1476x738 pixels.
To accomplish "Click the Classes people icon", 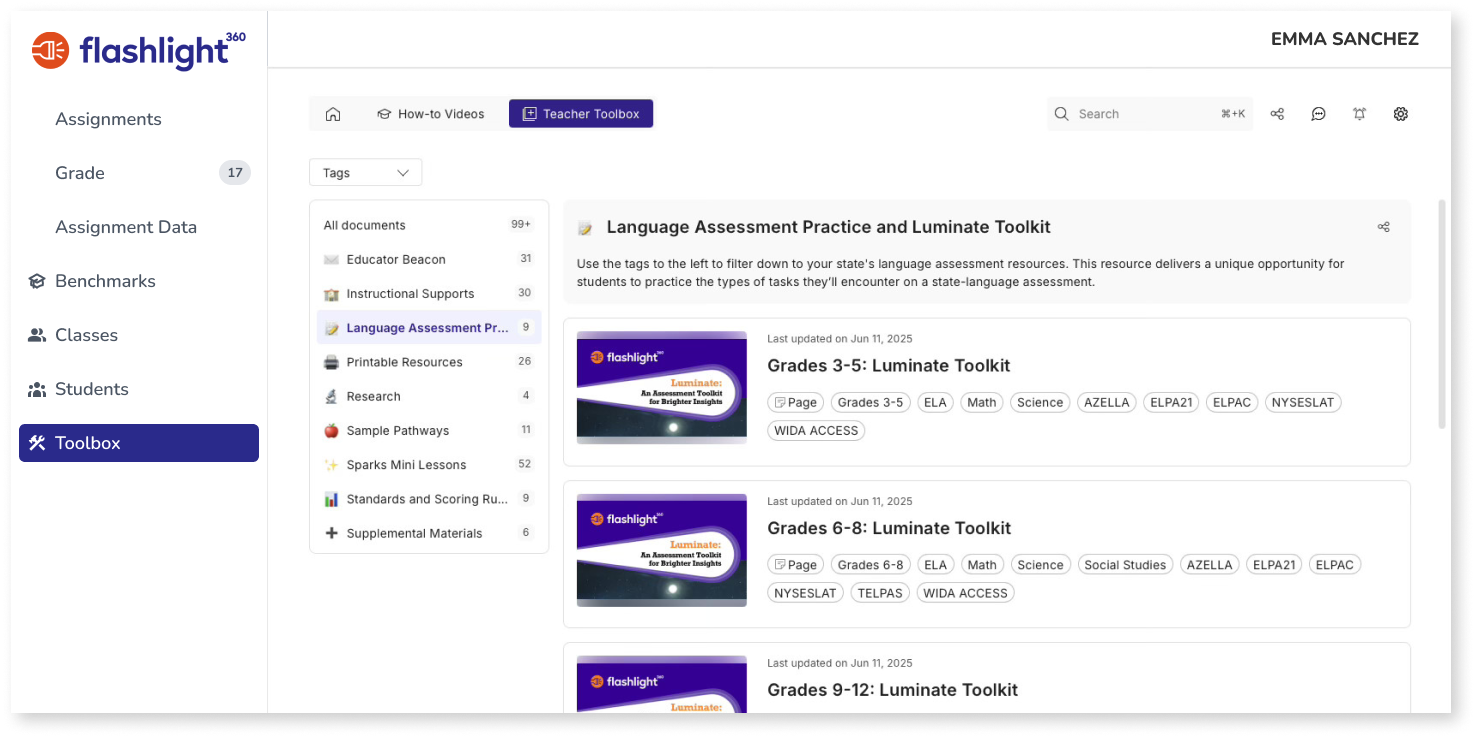I will [37, 335].
